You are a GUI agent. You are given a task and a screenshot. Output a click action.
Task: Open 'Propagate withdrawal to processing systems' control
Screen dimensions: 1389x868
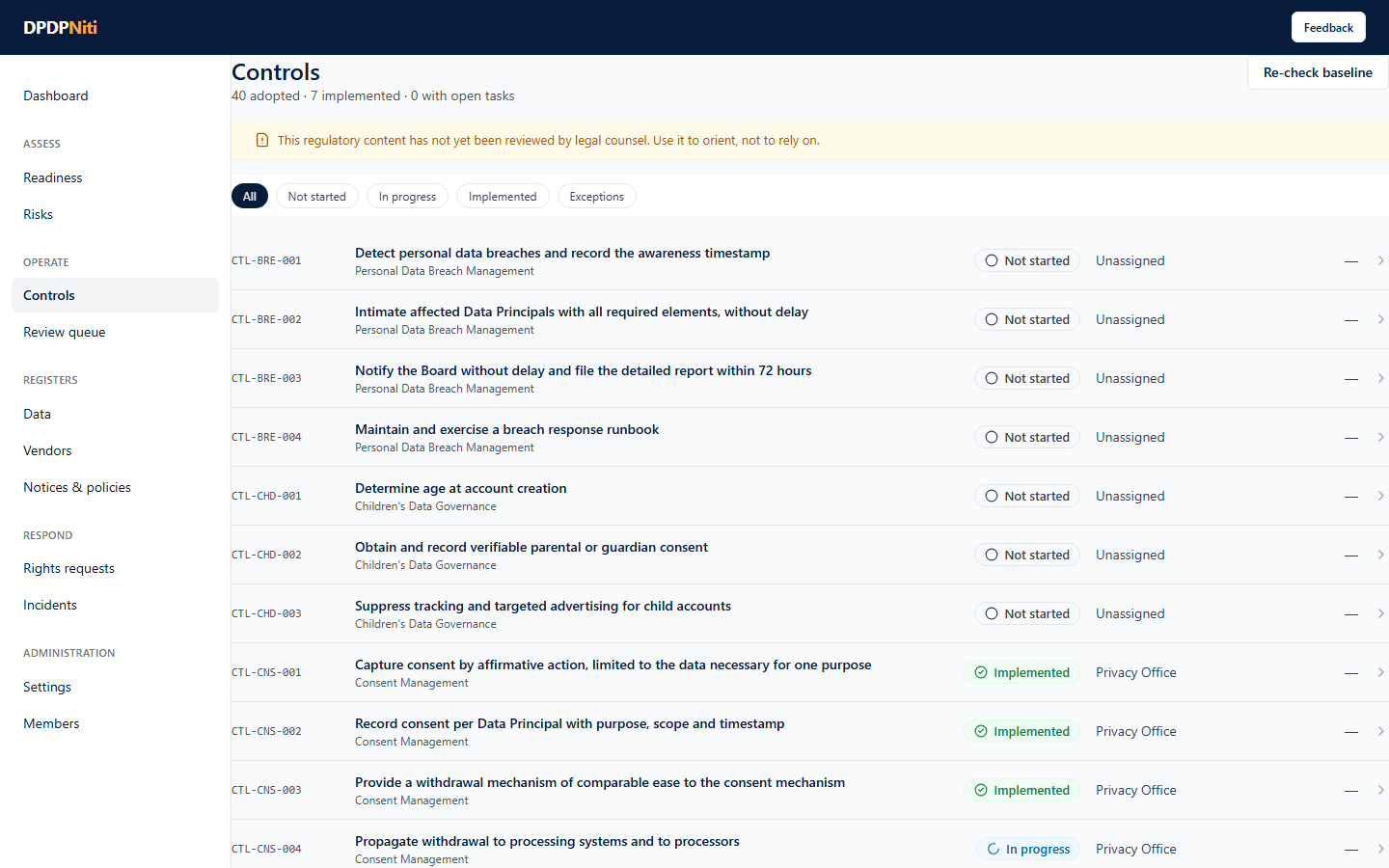pyautogui.click(x=547, y=841)
